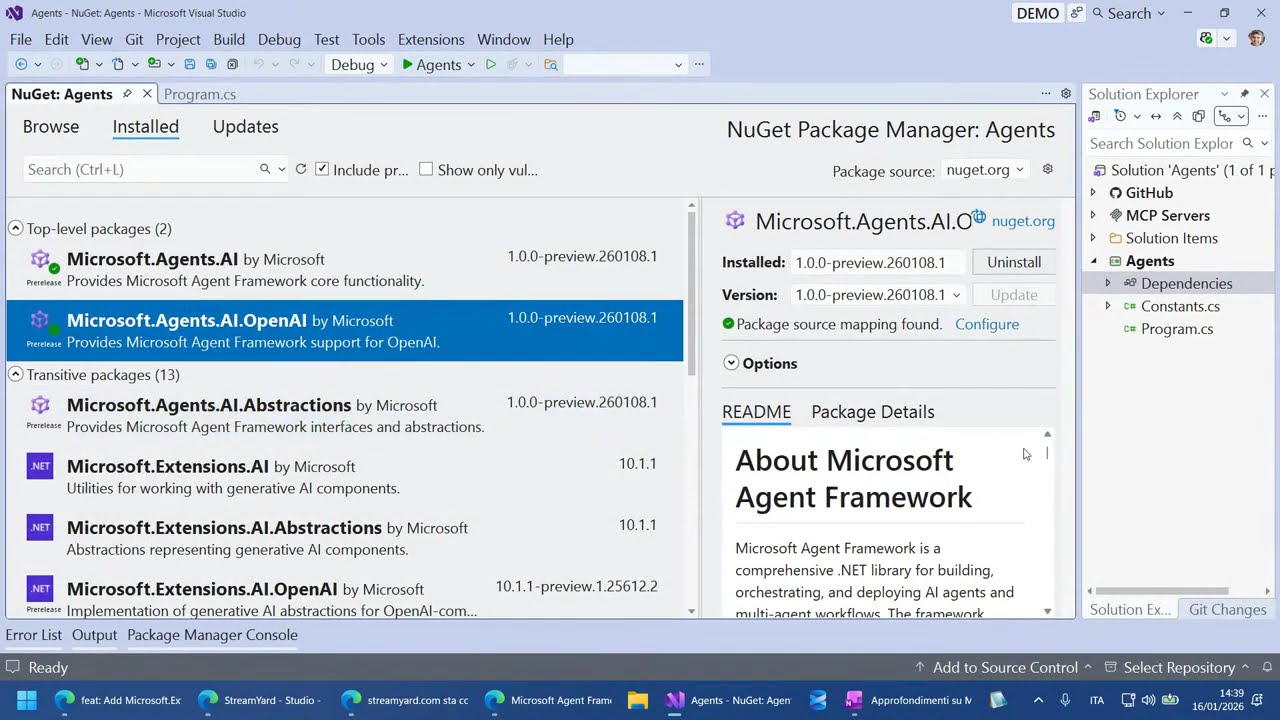The image size is (1280, 720).
Task: Click Select Repository in status bar
Action: click(1177, 667)
